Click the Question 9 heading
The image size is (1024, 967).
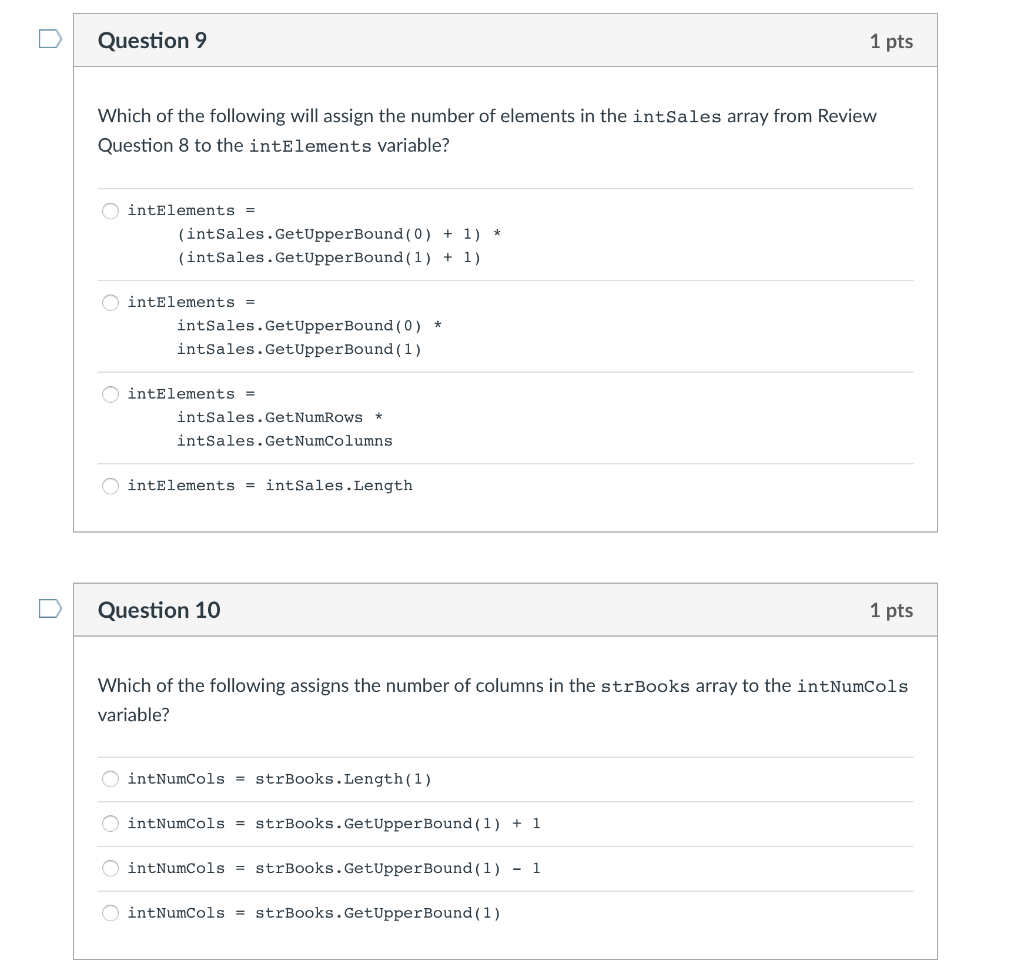click(x=152, y=40)
